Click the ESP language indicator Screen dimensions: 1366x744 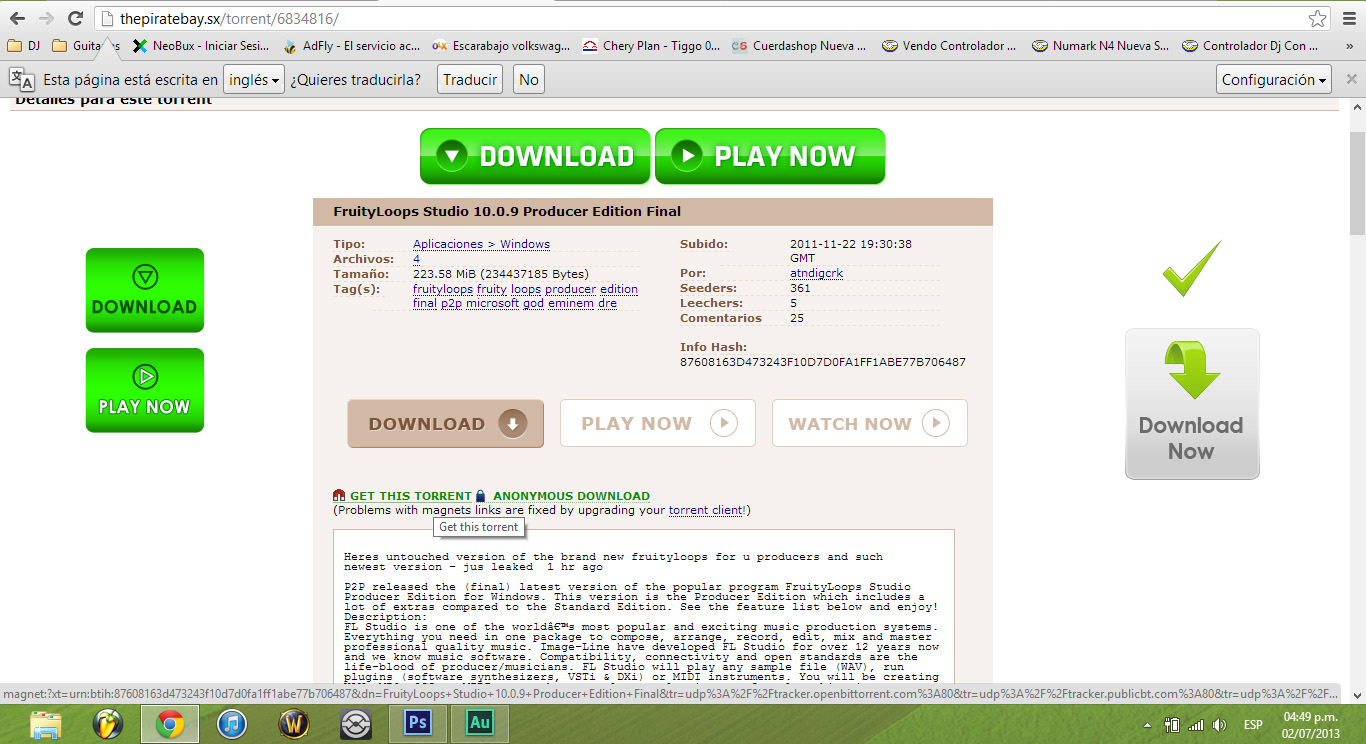point(1253,724)
